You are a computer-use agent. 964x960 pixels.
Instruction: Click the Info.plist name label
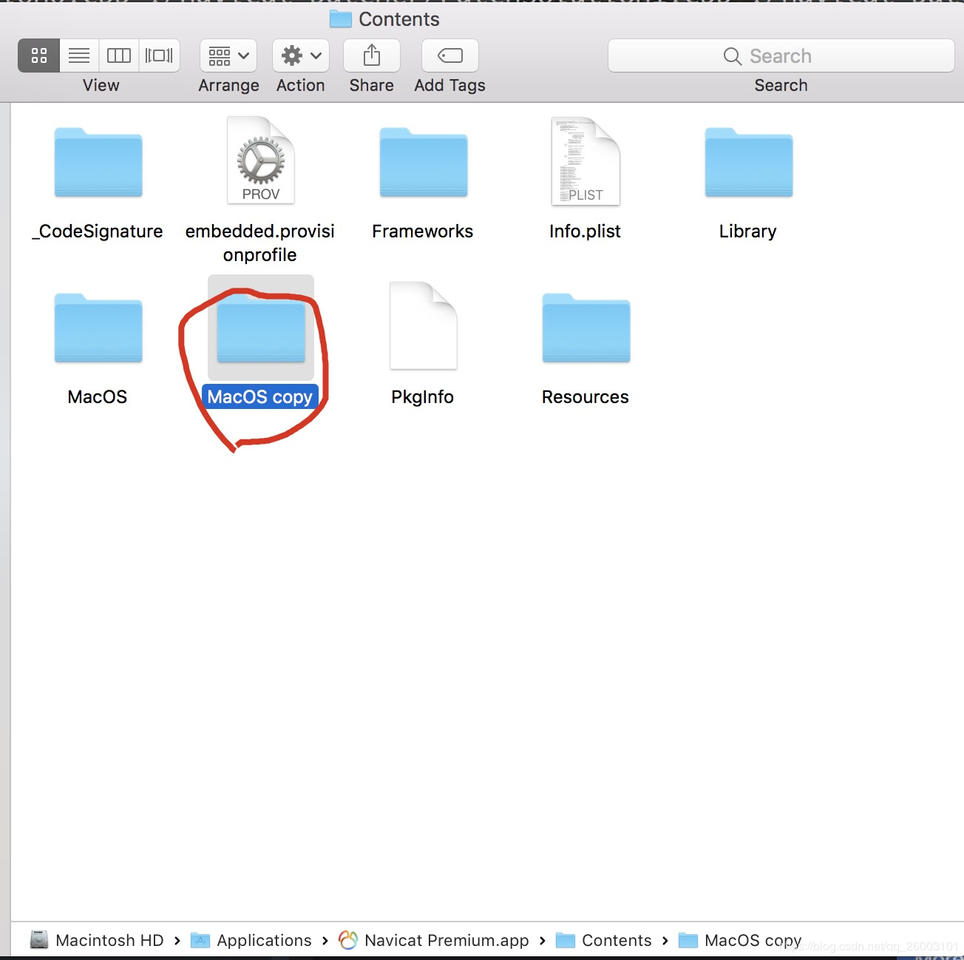(585, 231)
